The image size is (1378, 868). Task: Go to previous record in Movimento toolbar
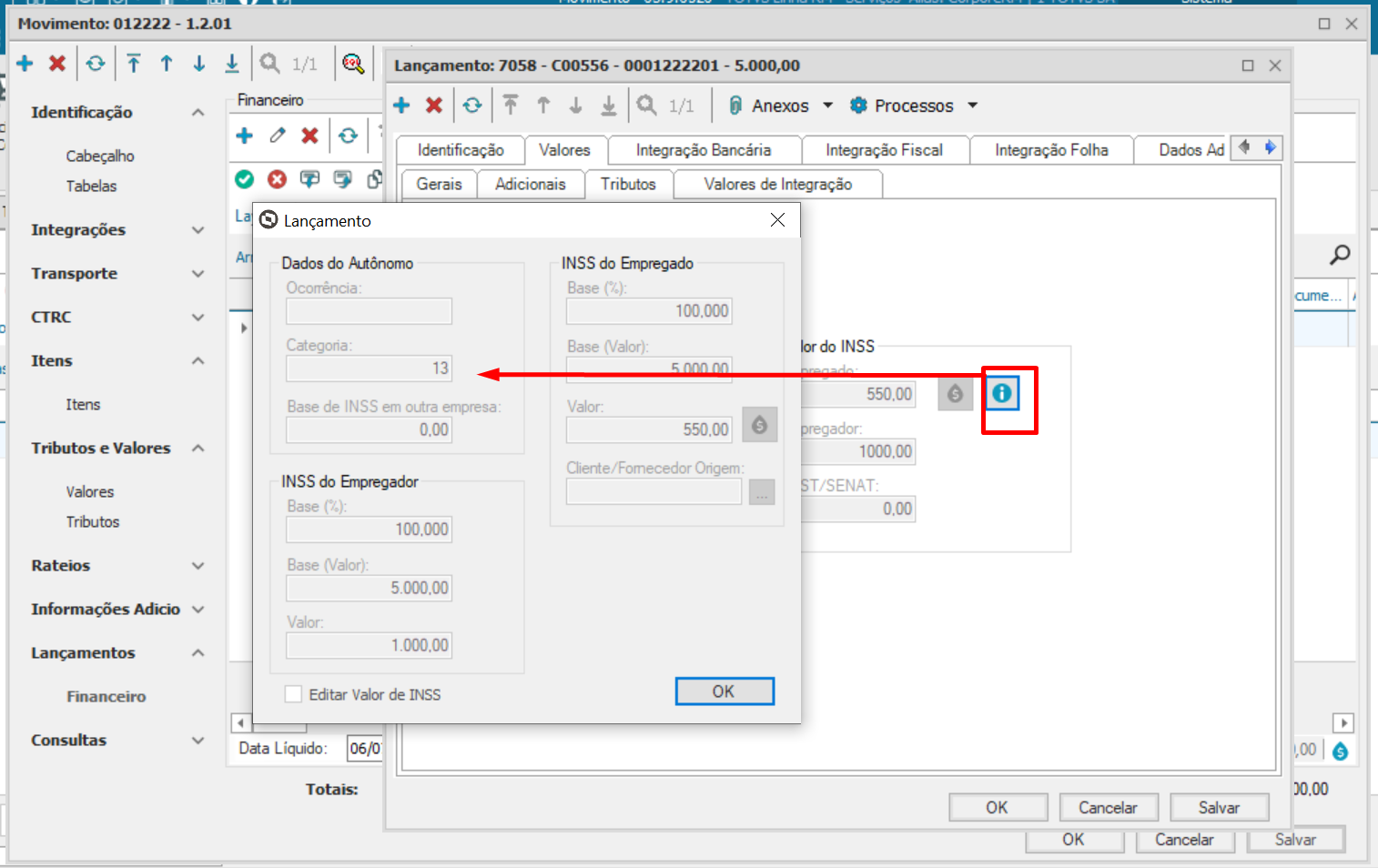pos(167,63)
